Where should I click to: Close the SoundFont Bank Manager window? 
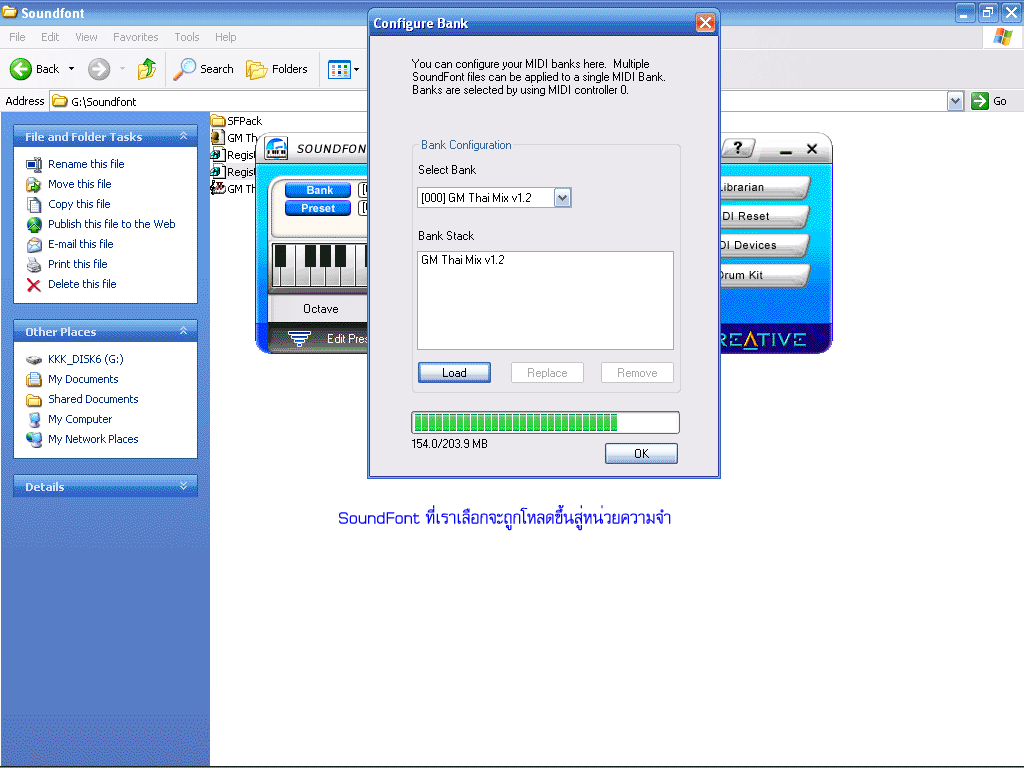(x=812, y=149)
